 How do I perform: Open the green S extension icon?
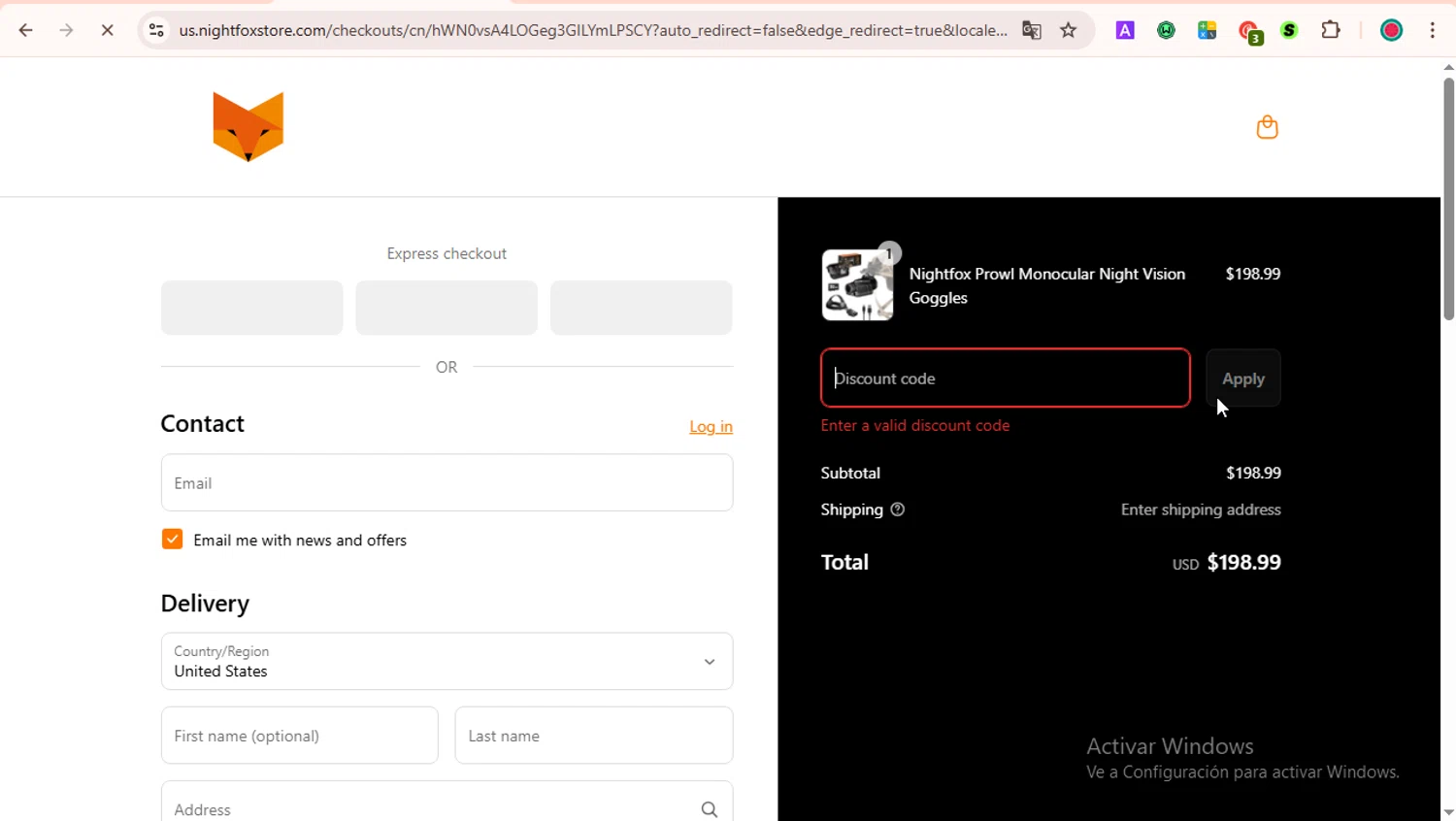pyautogui.click(x=1289, y=30)
